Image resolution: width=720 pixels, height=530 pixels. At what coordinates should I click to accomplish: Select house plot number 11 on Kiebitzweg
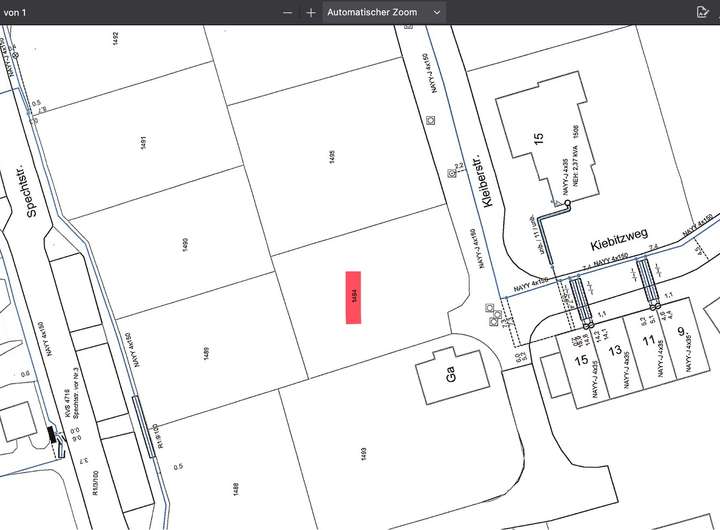(648, 343)
